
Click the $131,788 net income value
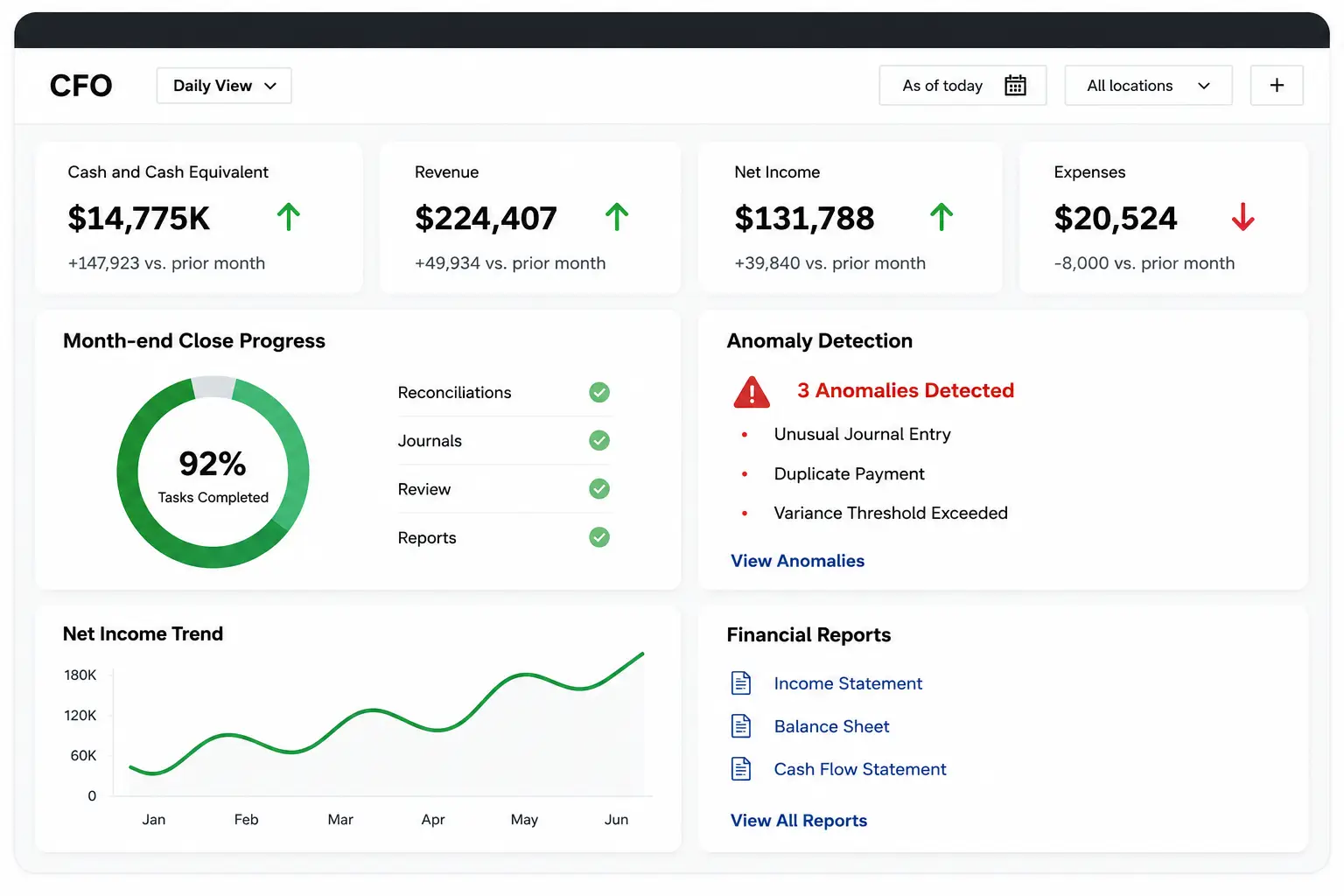[x=804, y=218]
